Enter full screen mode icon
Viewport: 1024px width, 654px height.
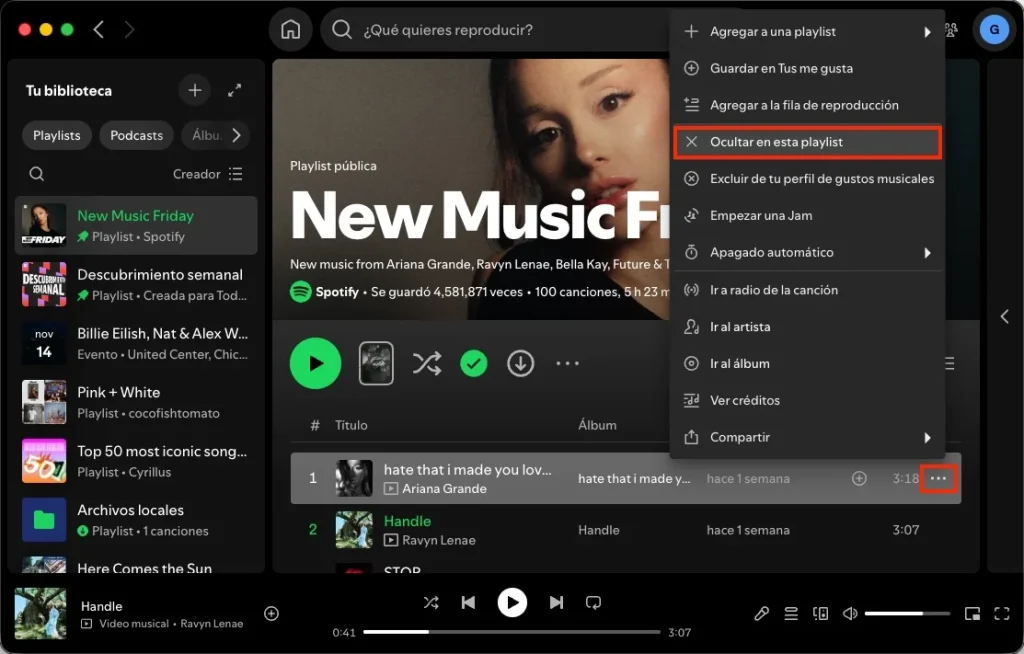(x=1002, y=613)
